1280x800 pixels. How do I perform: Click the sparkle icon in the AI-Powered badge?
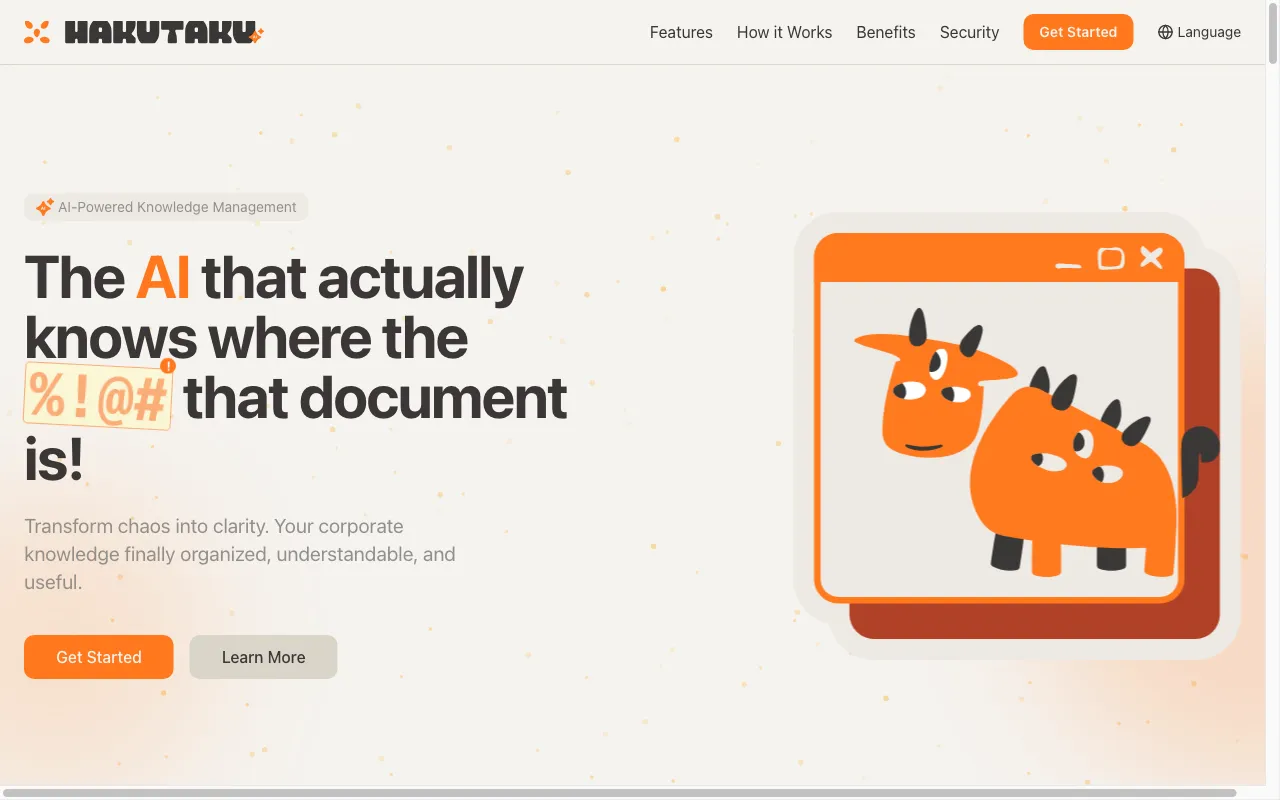(x=44, y=207)
